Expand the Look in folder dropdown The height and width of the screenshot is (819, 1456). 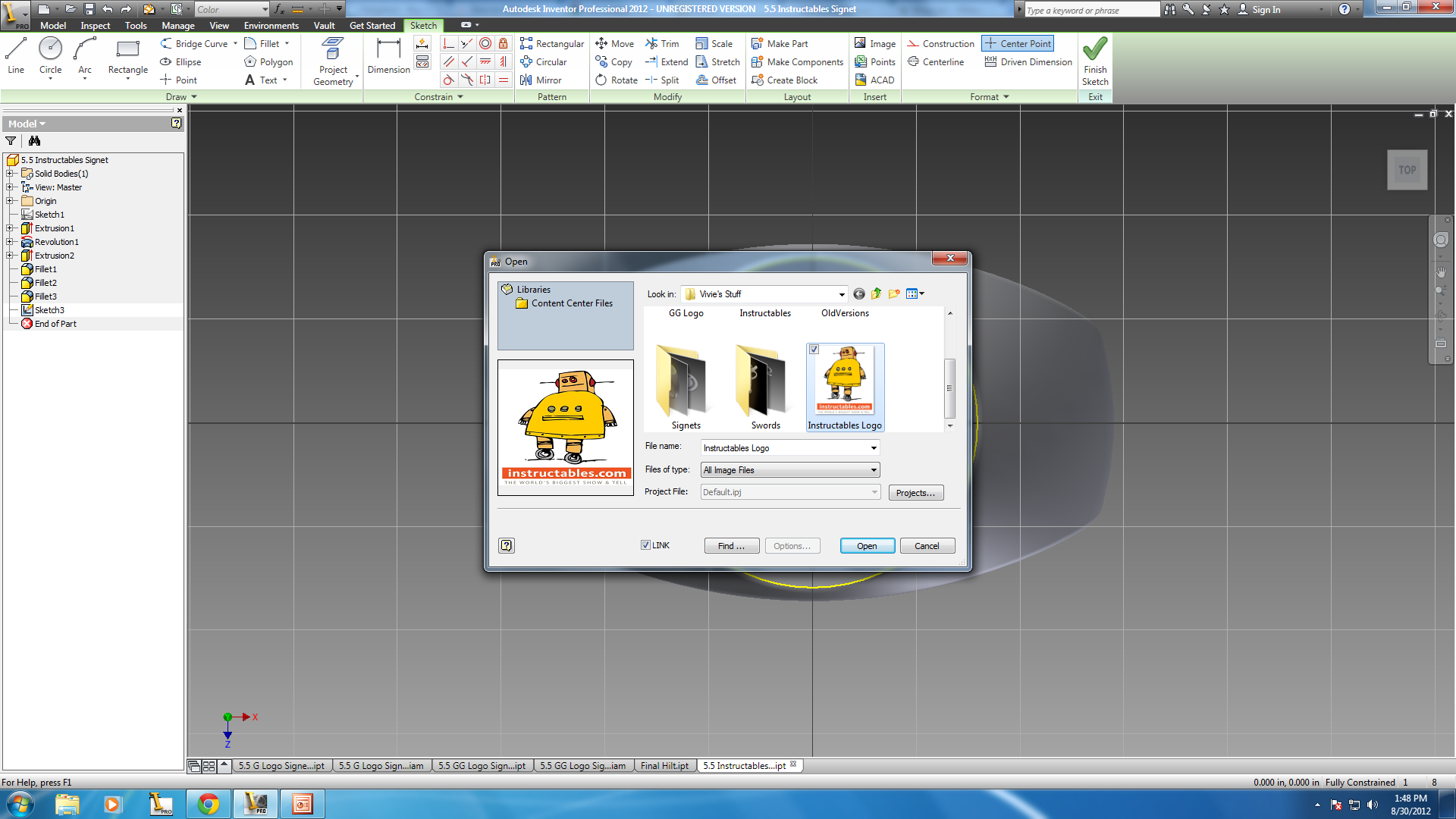[842, 294]
